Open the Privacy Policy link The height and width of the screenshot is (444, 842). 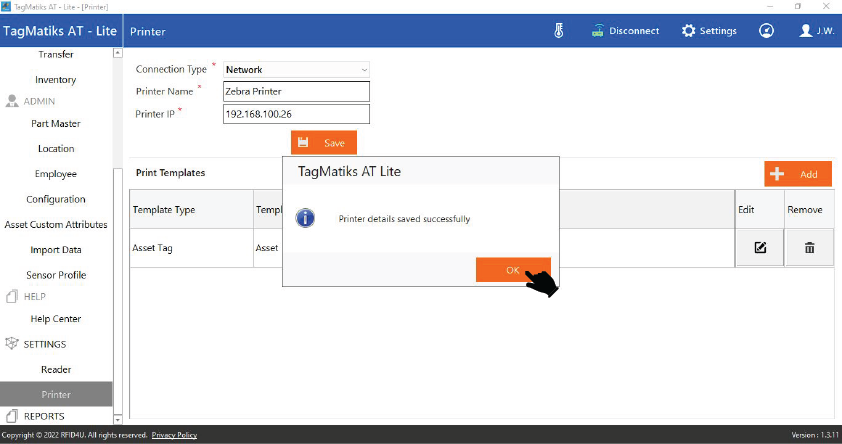(174, 435)
